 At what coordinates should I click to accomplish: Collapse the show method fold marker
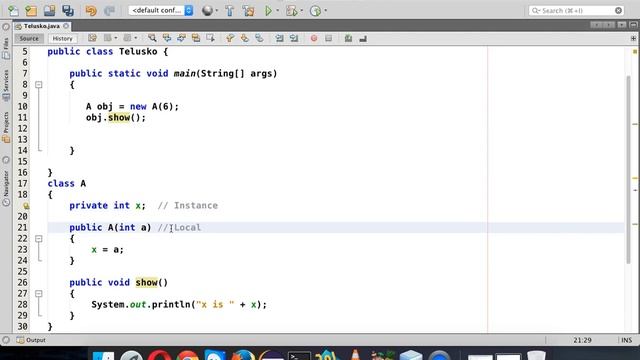(x=39, y=293)
